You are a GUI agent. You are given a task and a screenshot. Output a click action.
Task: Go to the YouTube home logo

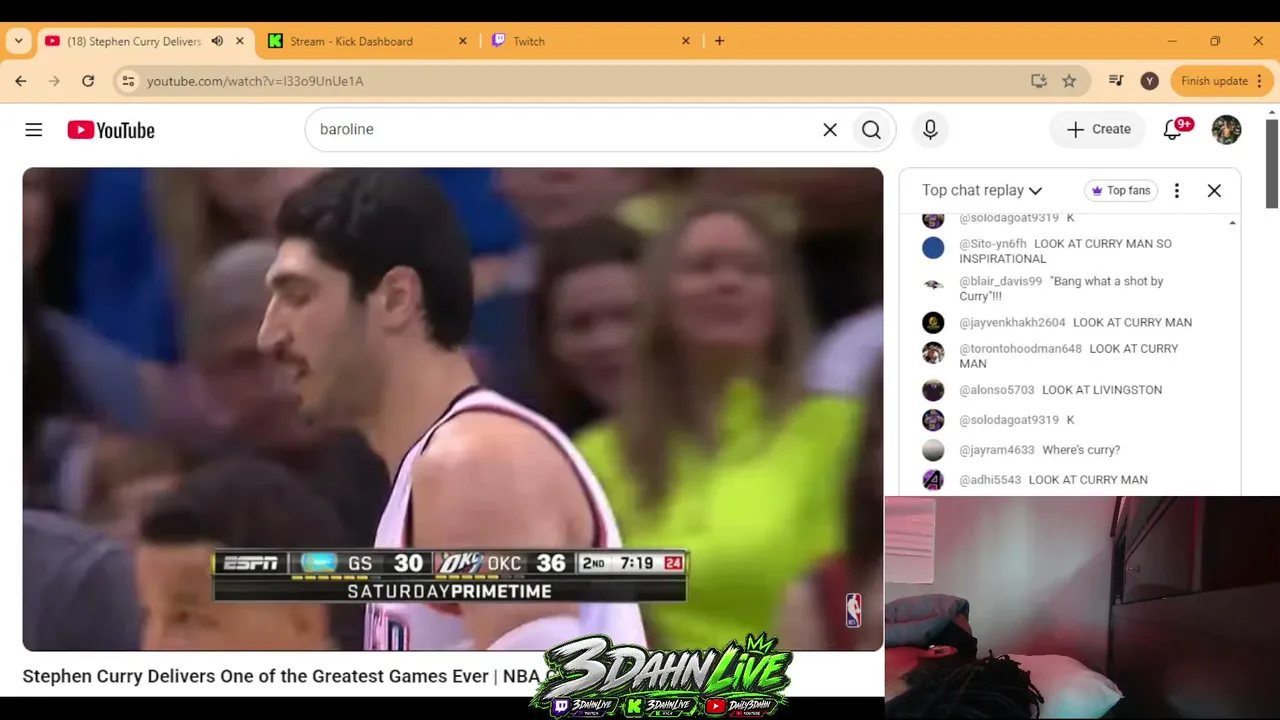[111, 130]
